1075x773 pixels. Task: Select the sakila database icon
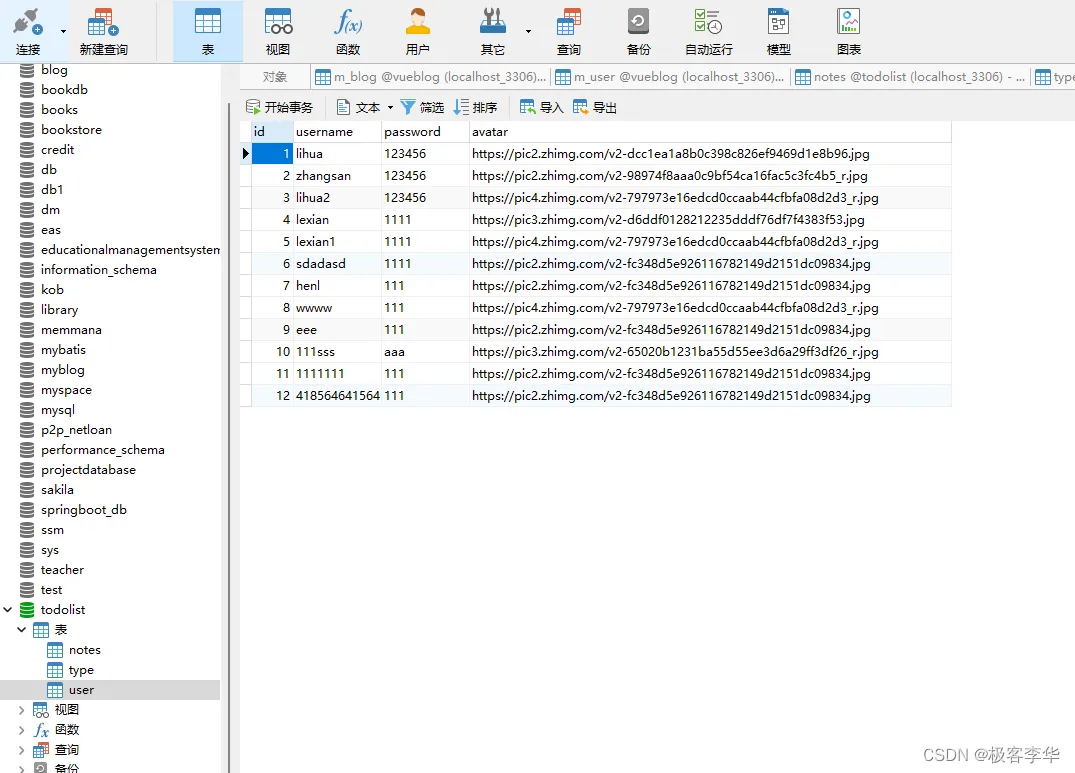[x=27, y=490]
